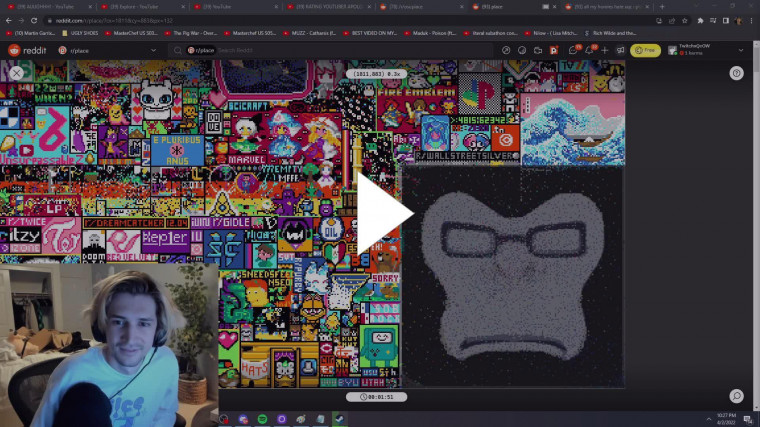Create a new post with plus icon
Image resolution: width=760 pixels, height=427 pixels.
tap(604, 50)
